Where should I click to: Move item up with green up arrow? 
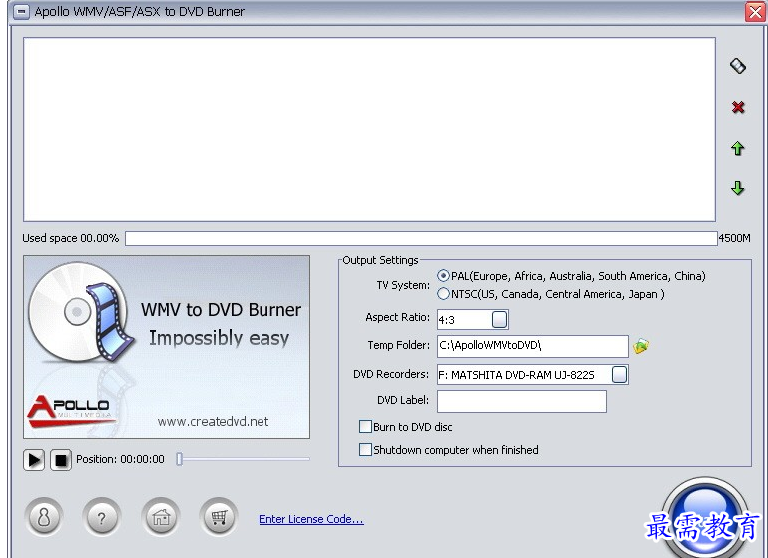pyautogui.click(x=738, y=148)
